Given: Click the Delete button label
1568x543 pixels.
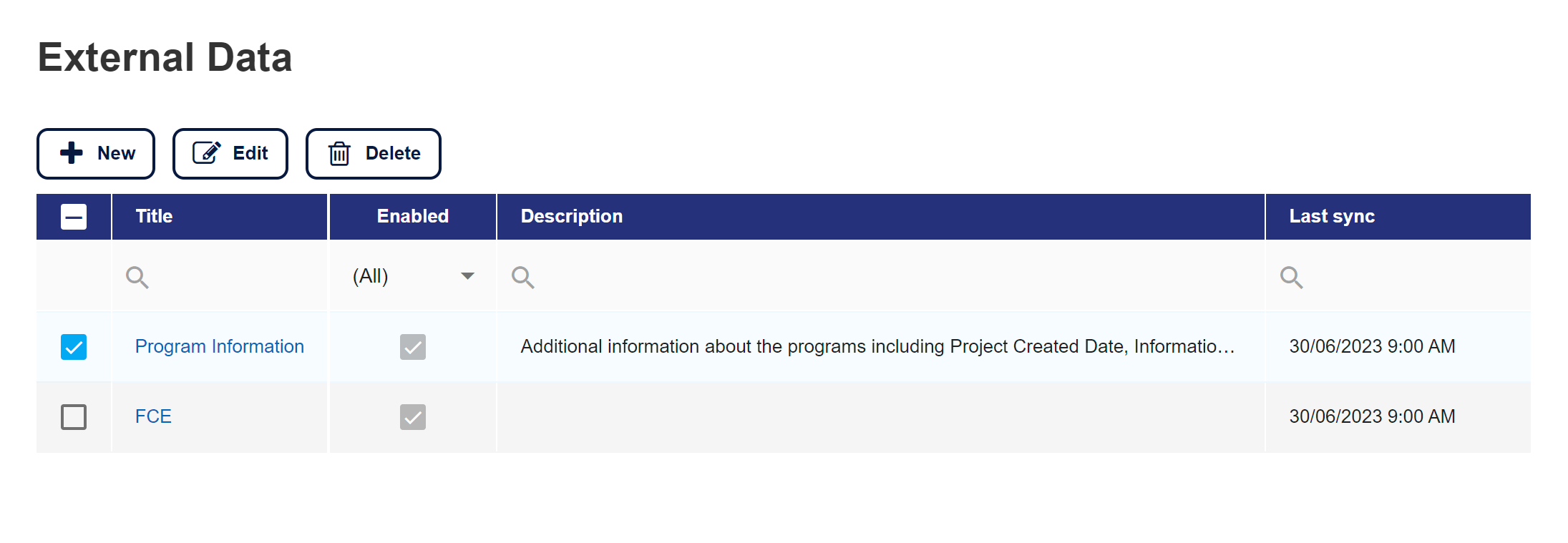Looking at the screenshot, I should [x=393, y=153].
